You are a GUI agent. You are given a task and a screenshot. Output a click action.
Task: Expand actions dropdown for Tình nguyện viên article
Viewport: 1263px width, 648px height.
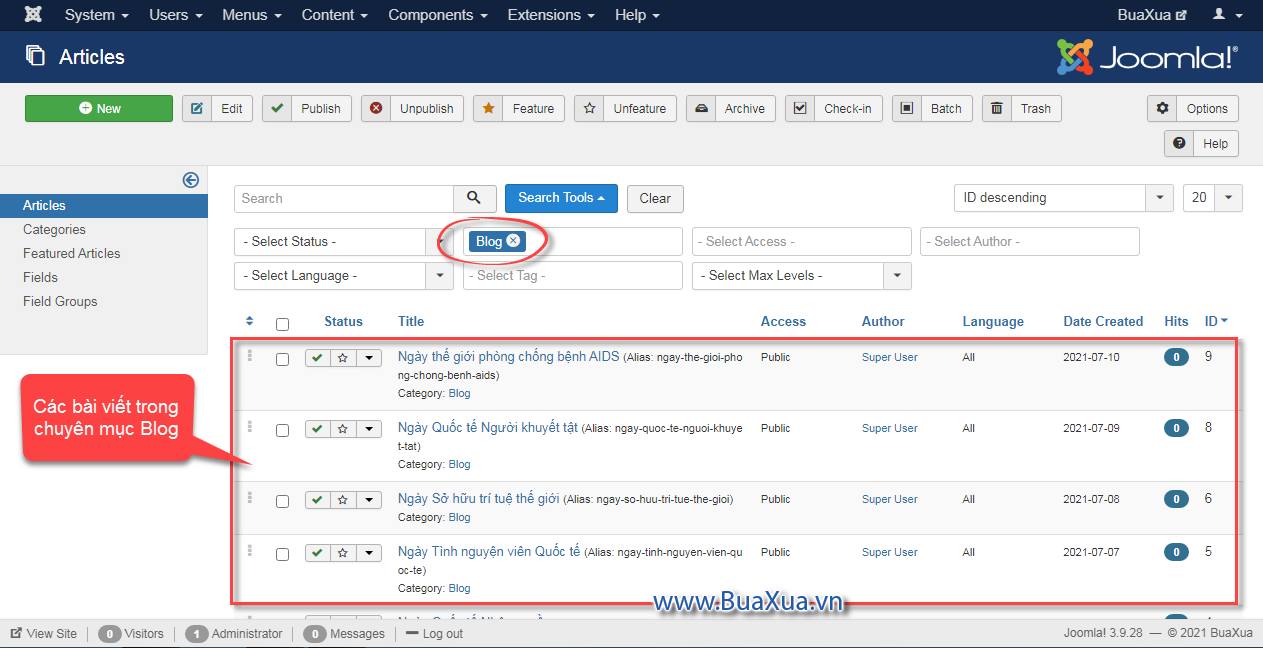coord(369,553)
